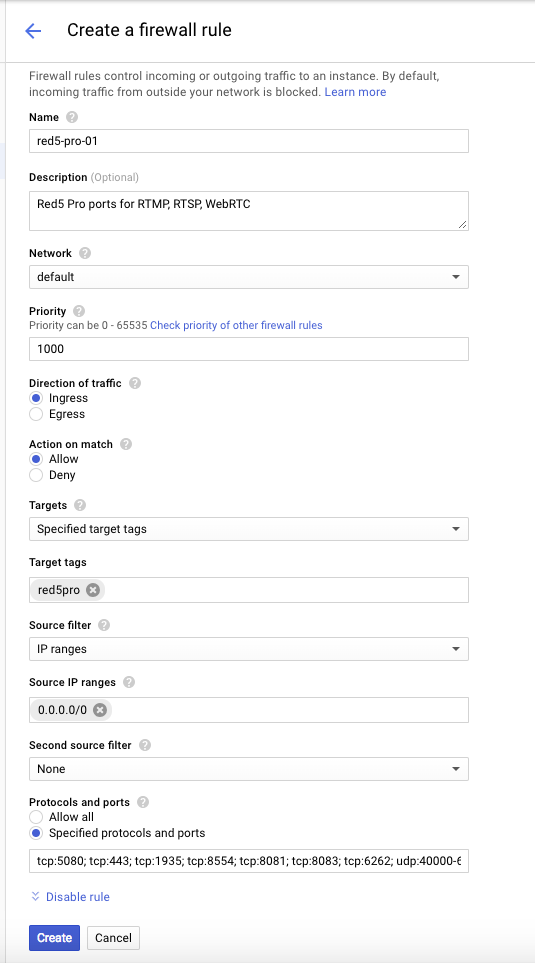This screenshot has height=963, width=535.
Task: Open the Targets dropdown
Action: tap(249, 529)
